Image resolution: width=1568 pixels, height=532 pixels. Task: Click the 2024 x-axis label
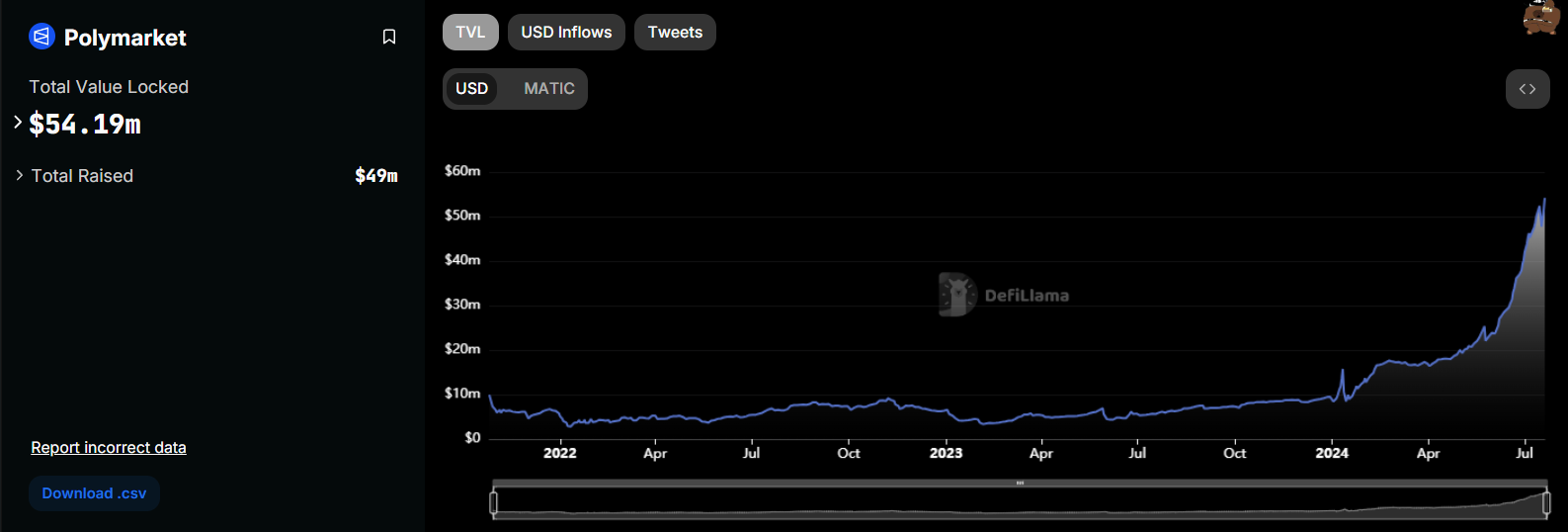pyautogui.click(x=1332, y=453)
